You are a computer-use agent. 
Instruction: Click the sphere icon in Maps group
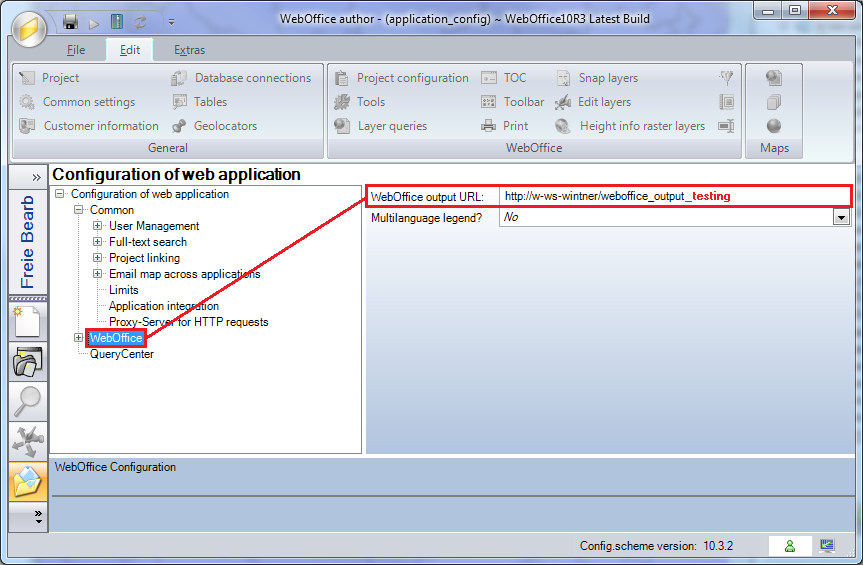coord(774,126)
